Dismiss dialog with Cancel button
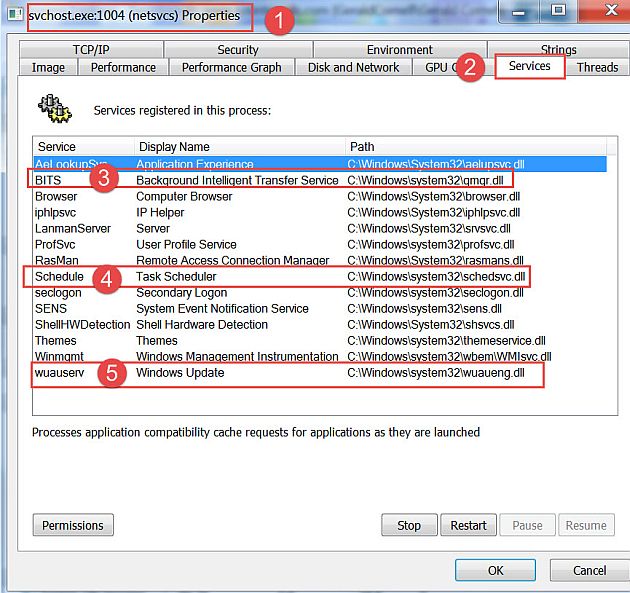 [x=590, y=570]
